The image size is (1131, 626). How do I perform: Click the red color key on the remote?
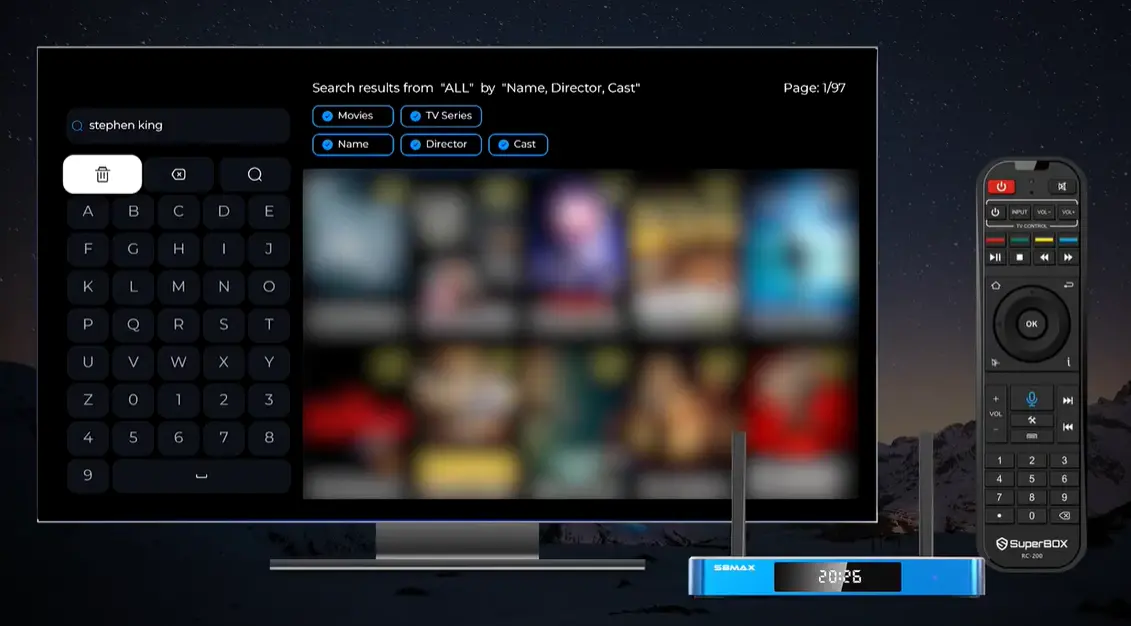coord(995,240)
